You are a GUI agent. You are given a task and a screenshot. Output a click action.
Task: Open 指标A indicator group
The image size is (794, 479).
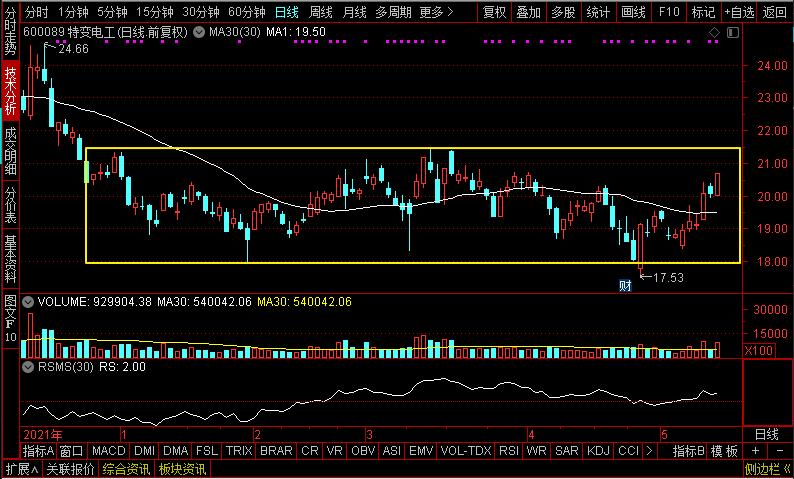[38, 451]
